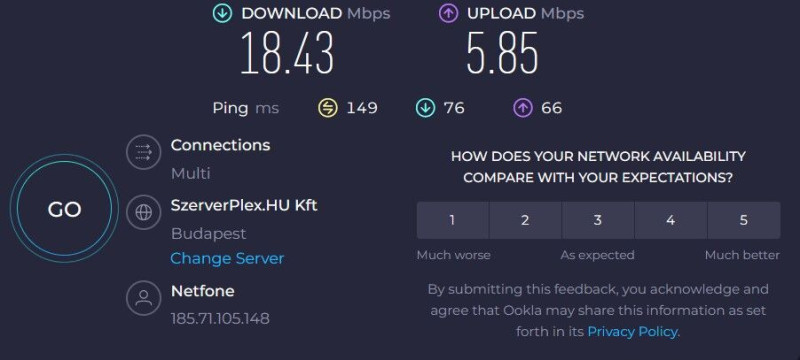Rate network availability as 1

point(453,220)
